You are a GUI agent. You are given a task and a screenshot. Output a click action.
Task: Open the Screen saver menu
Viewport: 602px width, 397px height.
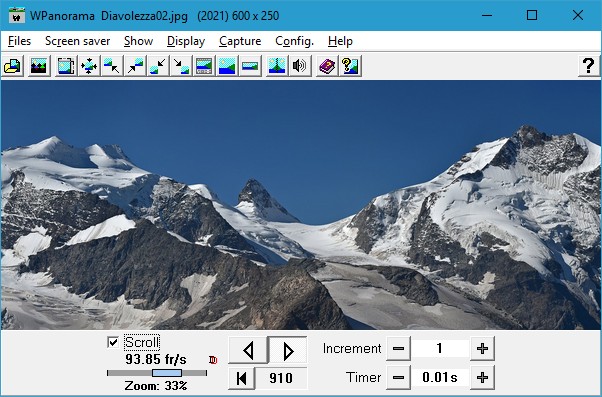pyautogui.click(x=78, y=41)
